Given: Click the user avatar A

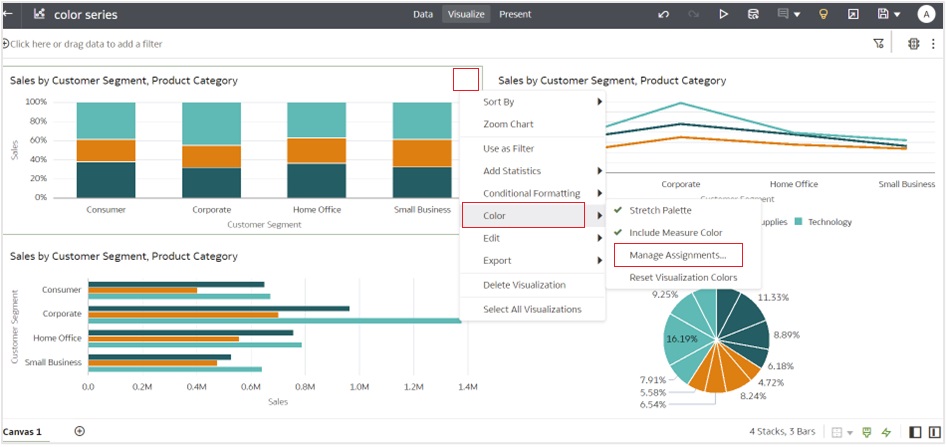Looking at the screenshot, I should [x=925, y=15].
